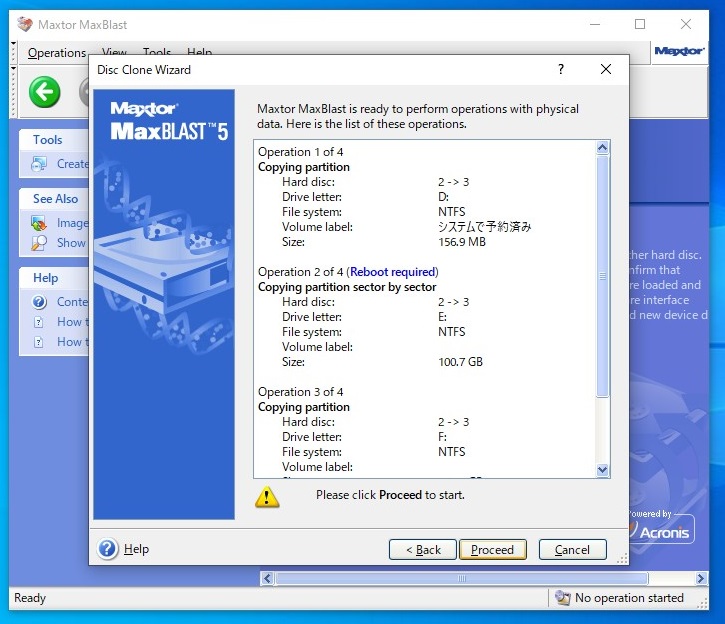
Task: Click the second How-to document icon
Action: 39,342
